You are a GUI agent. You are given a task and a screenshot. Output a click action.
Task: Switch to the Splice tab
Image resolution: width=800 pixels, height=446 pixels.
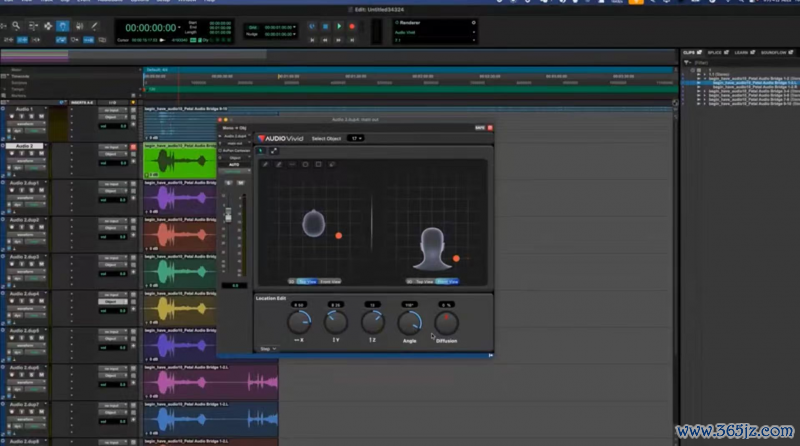coord(714,52)
